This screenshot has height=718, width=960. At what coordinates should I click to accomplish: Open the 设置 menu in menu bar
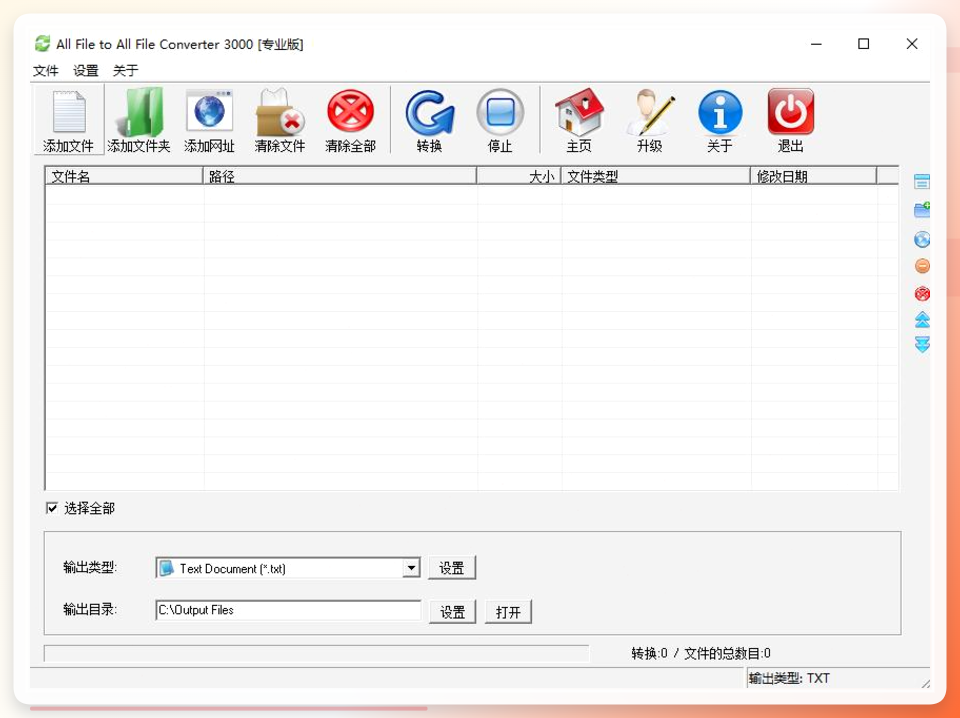pos(86,70)
